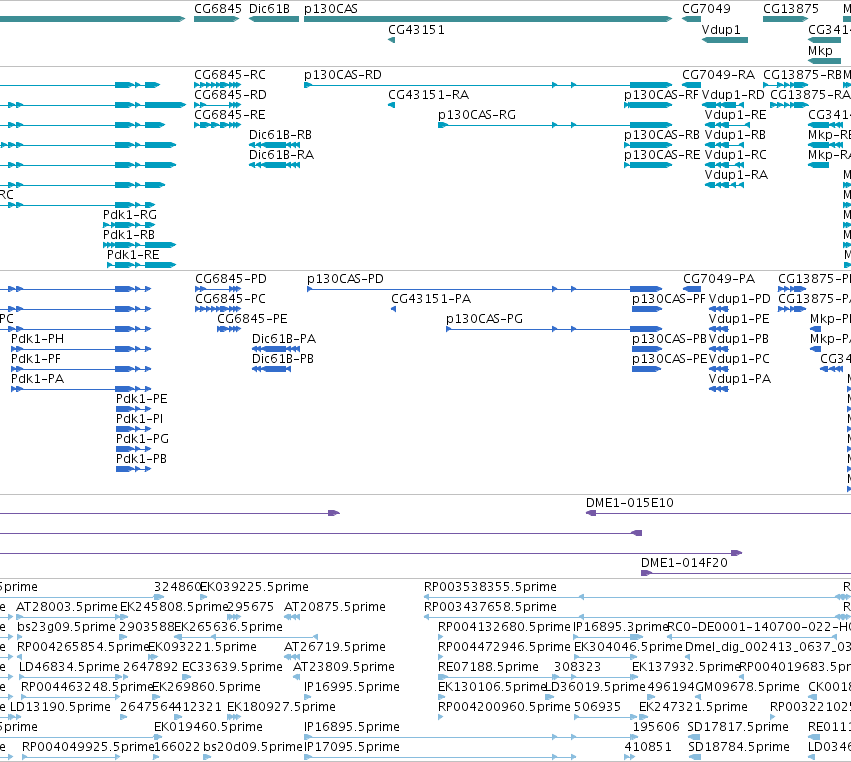
Task: Click transcript Pdk1-RB
Action: click(129, 235)
